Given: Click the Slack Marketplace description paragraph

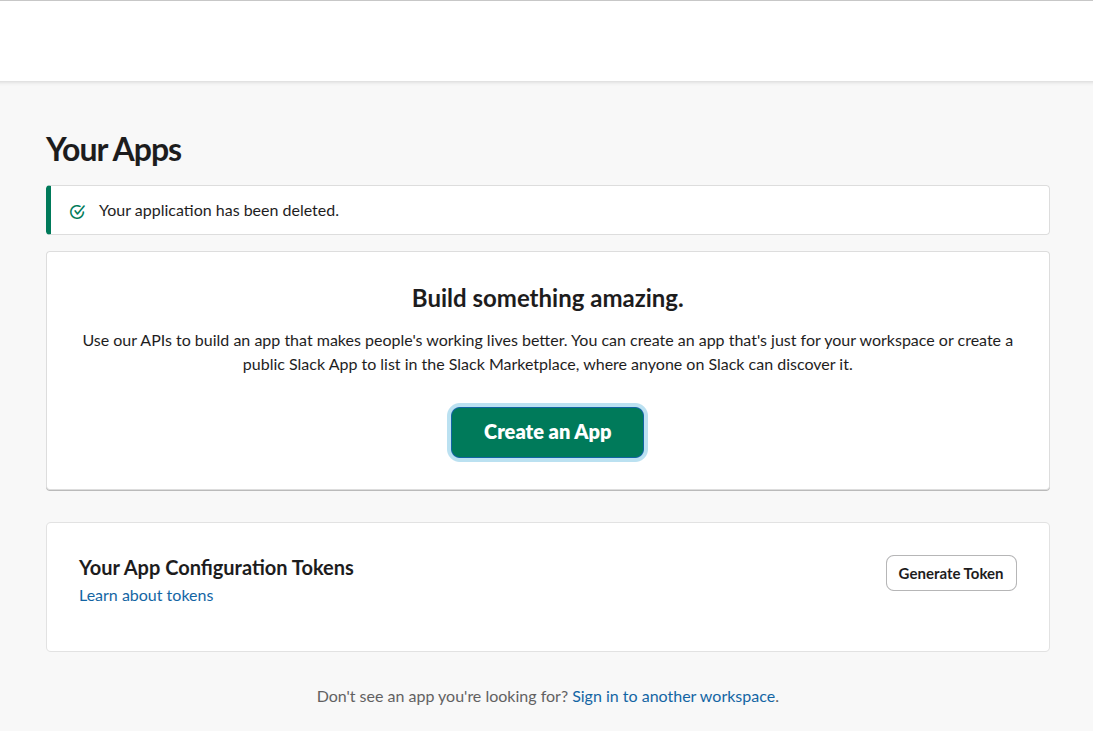Looking at the screenshot, I should tap(547, 352).
